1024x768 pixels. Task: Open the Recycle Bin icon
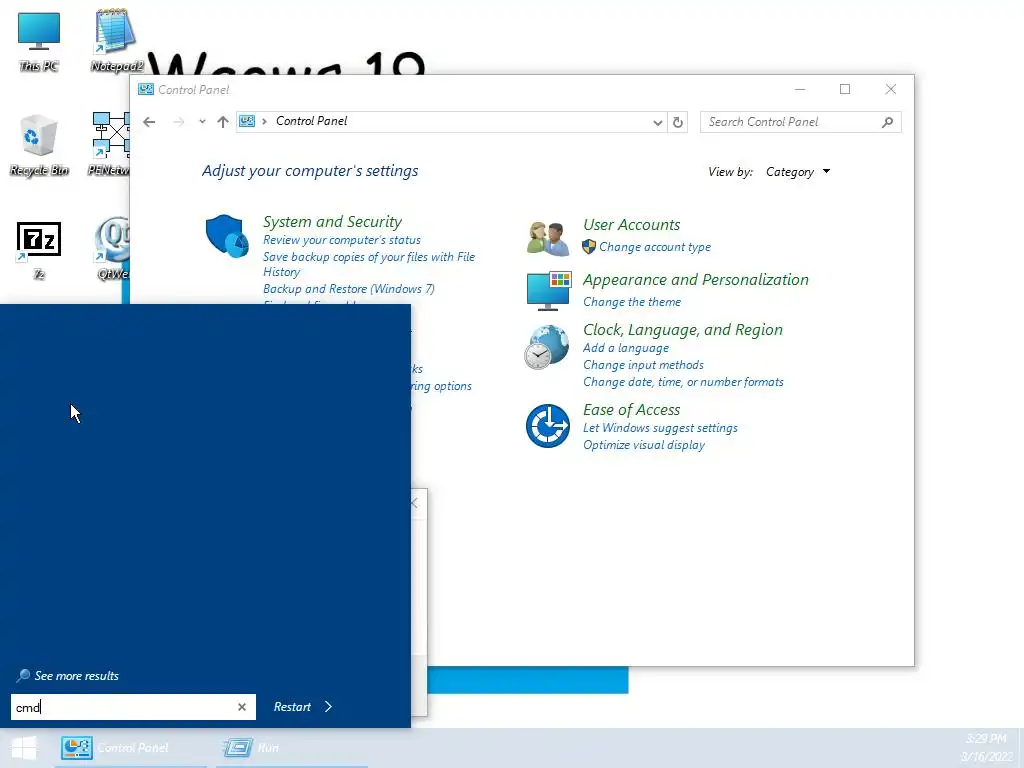(39, 145)
